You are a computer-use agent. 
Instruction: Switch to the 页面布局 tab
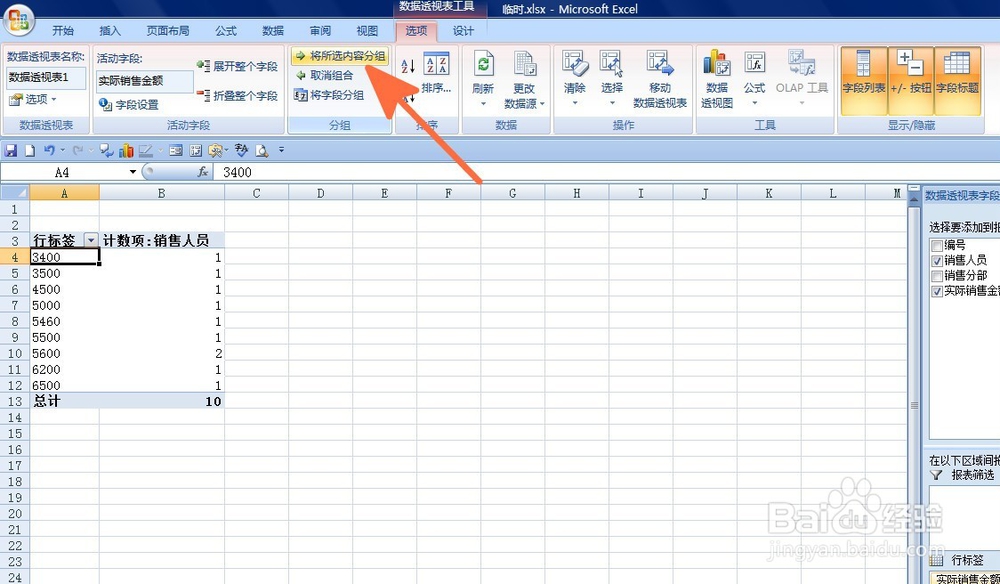[168, 31]
